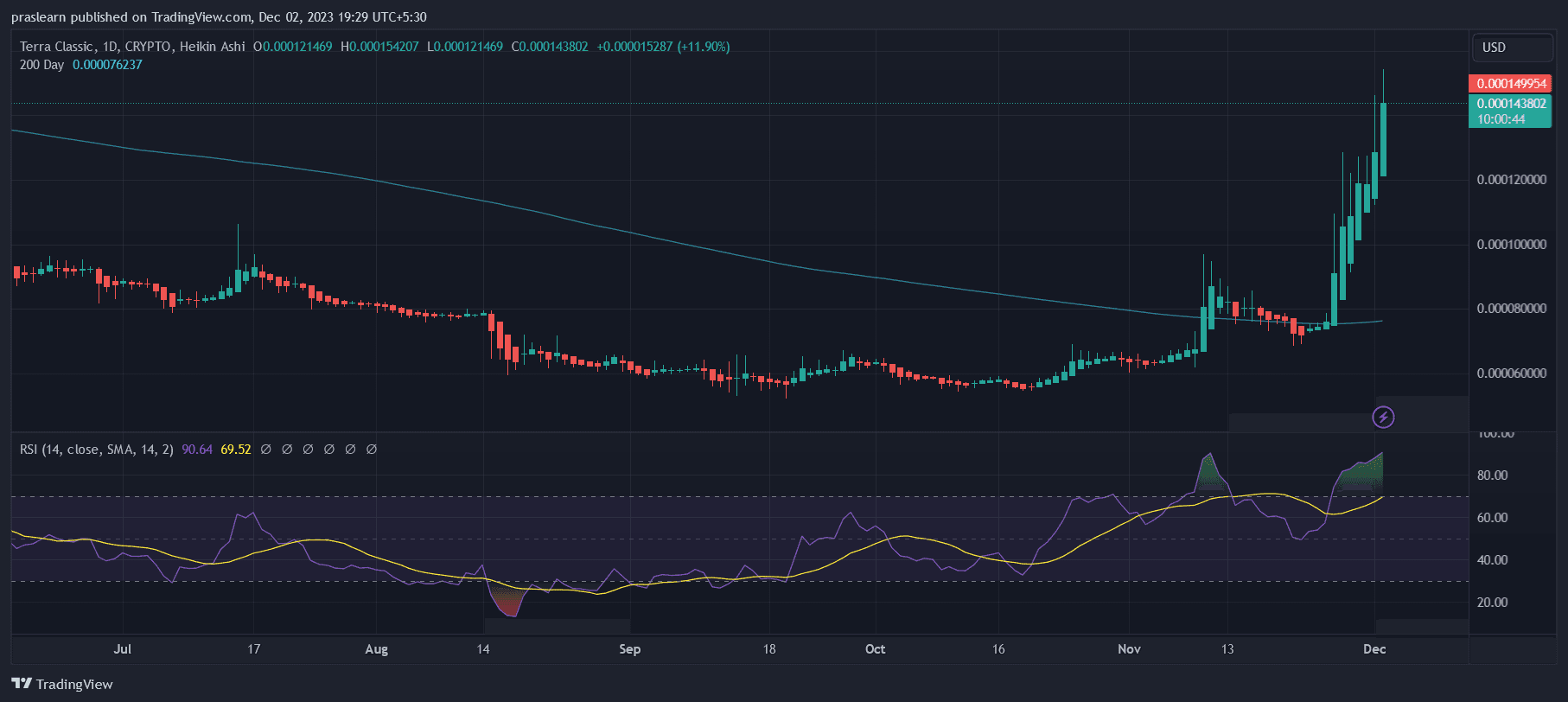Image resolution: width=1568 pixels, height=702 pixels.
Task: Click the 200-day moving average line
Action: click(605, 227)
